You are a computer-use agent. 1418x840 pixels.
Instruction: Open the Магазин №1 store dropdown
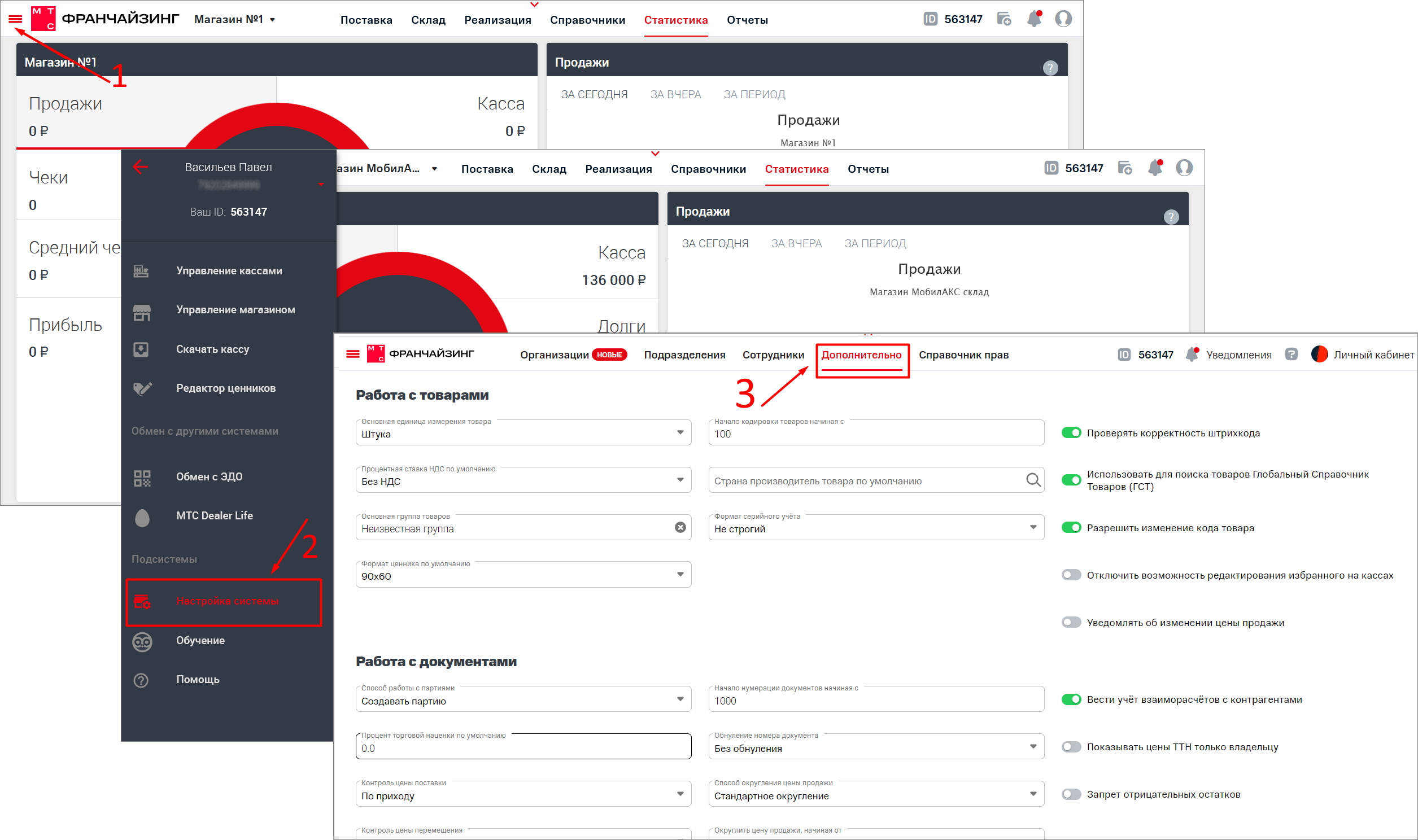(235, 19)
